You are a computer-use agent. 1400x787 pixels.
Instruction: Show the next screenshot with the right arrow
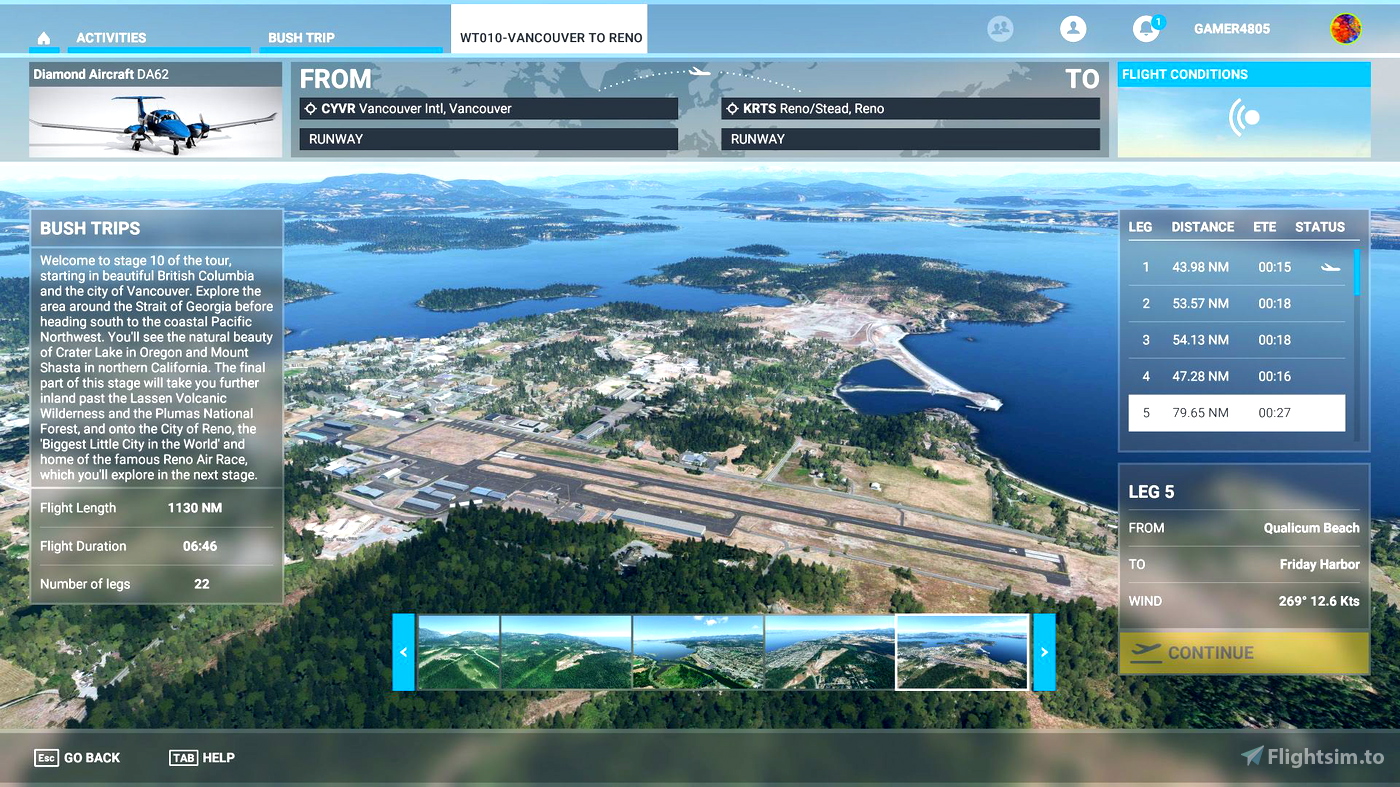(1044, 652)
